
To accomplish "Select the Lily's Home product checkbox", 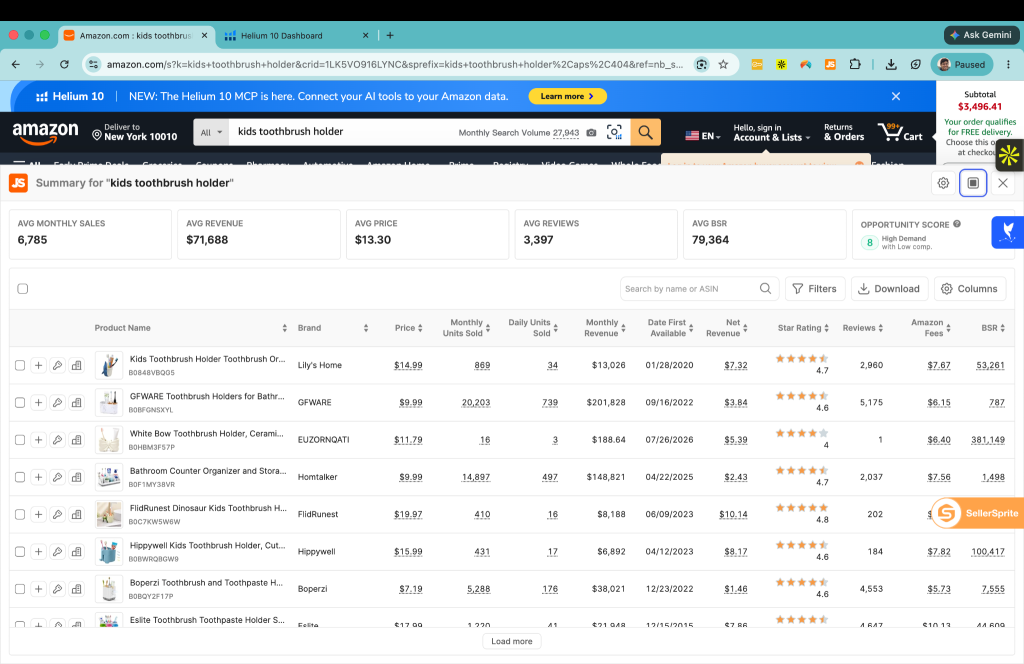I will [x=20, y=366].
